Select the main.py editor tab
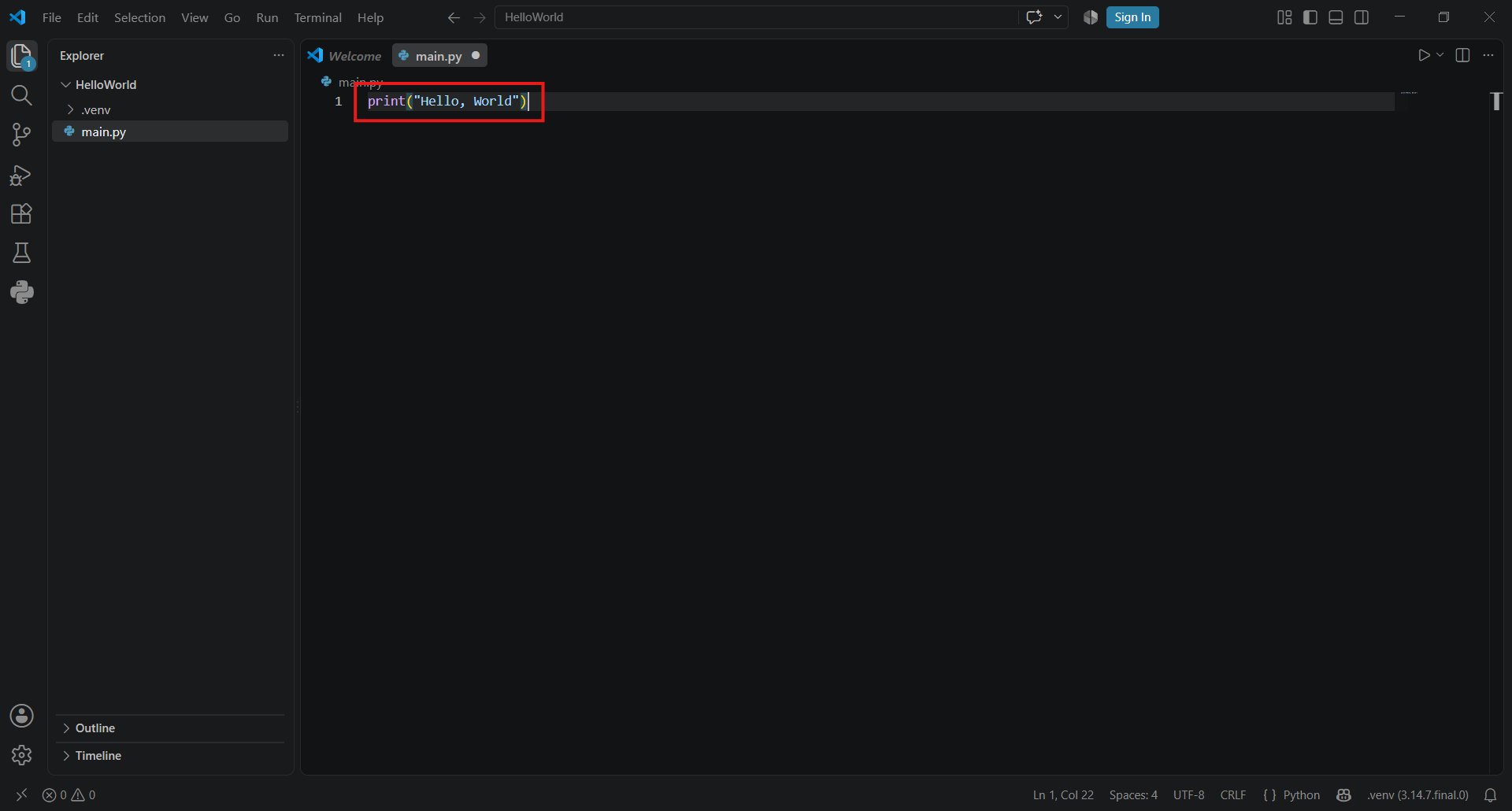 [x=439, y=56]
